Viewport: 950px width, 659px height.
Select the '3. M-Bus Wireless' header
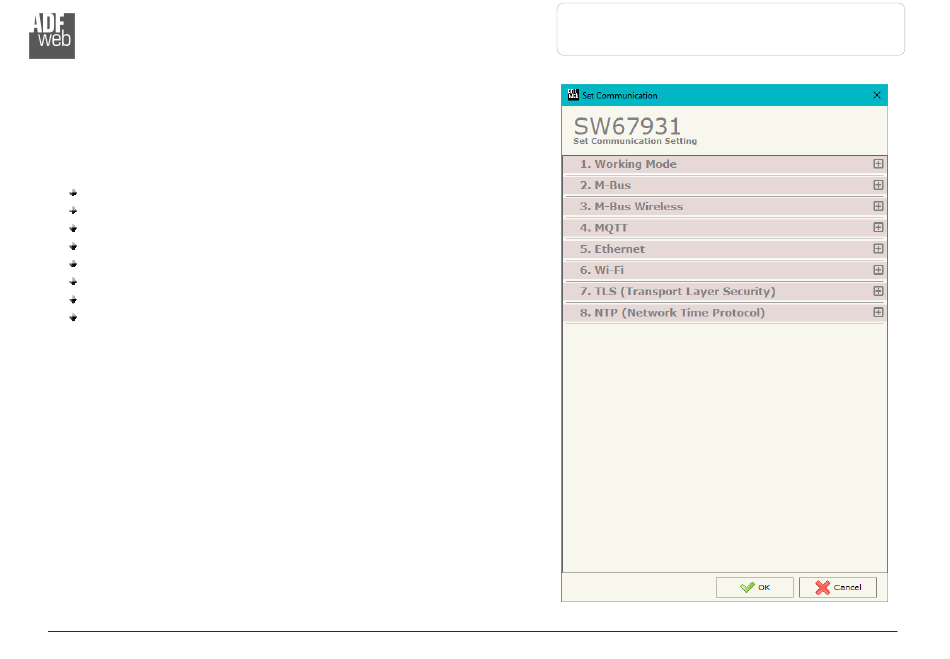[x=725, y=207]
